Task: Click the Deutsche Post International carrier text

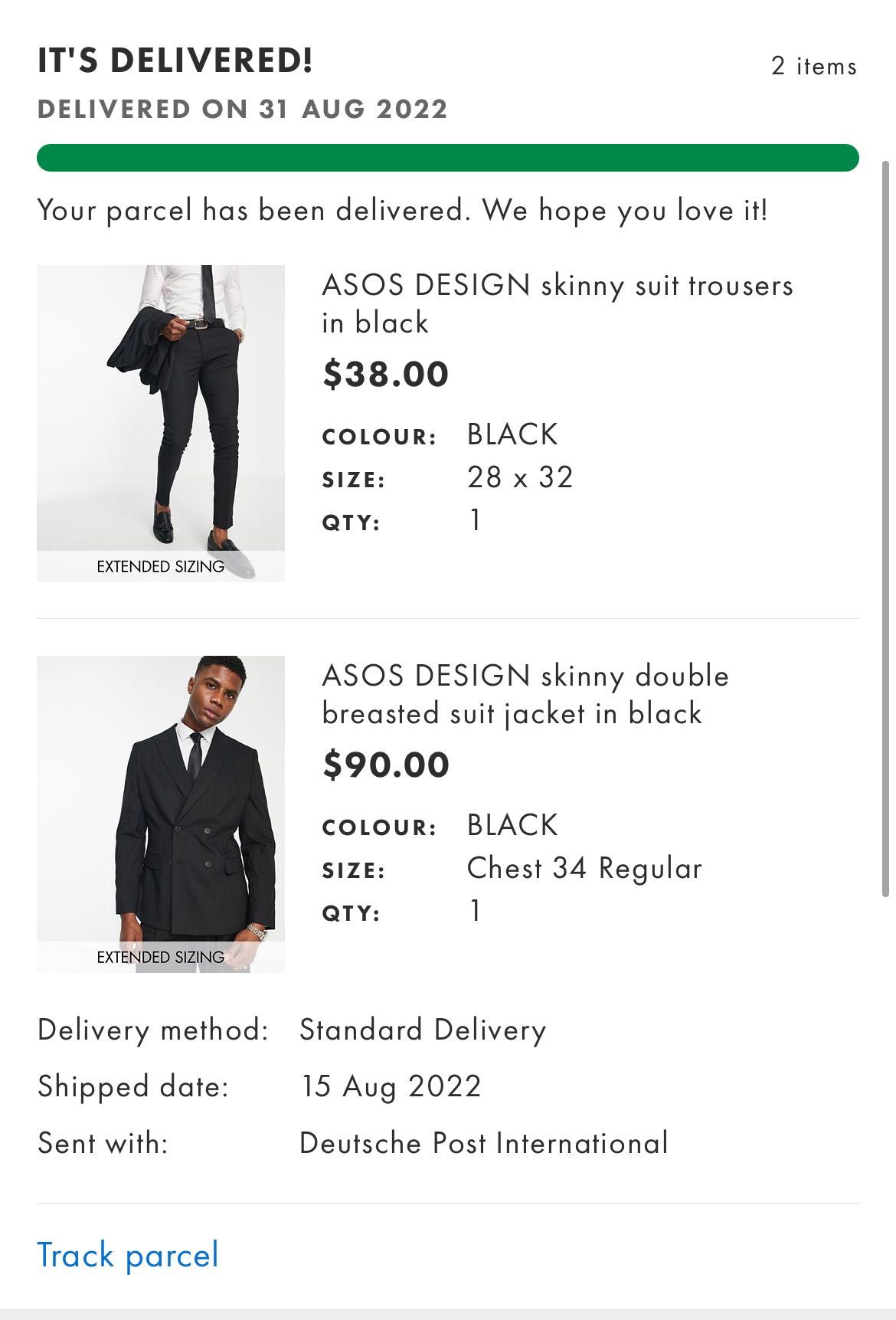Action: click(x=484, y=1143)
